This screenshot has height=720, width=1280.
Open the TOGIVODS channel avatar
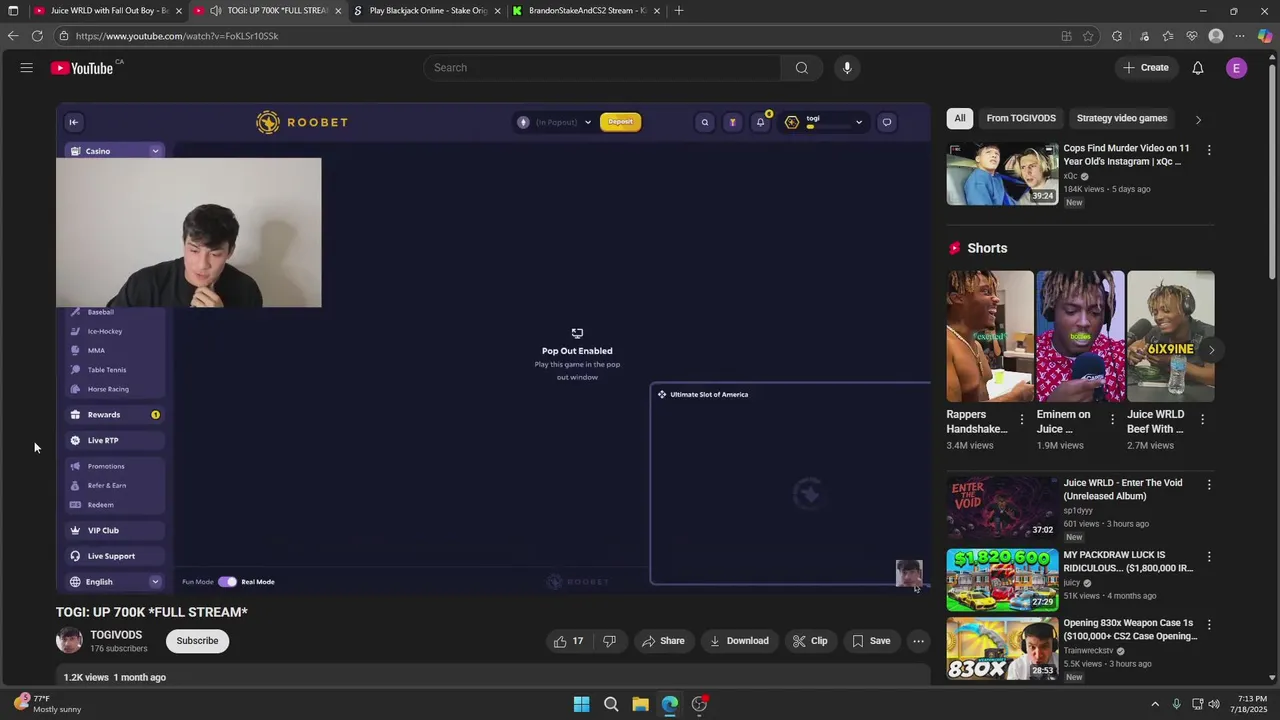click(69, 640)
